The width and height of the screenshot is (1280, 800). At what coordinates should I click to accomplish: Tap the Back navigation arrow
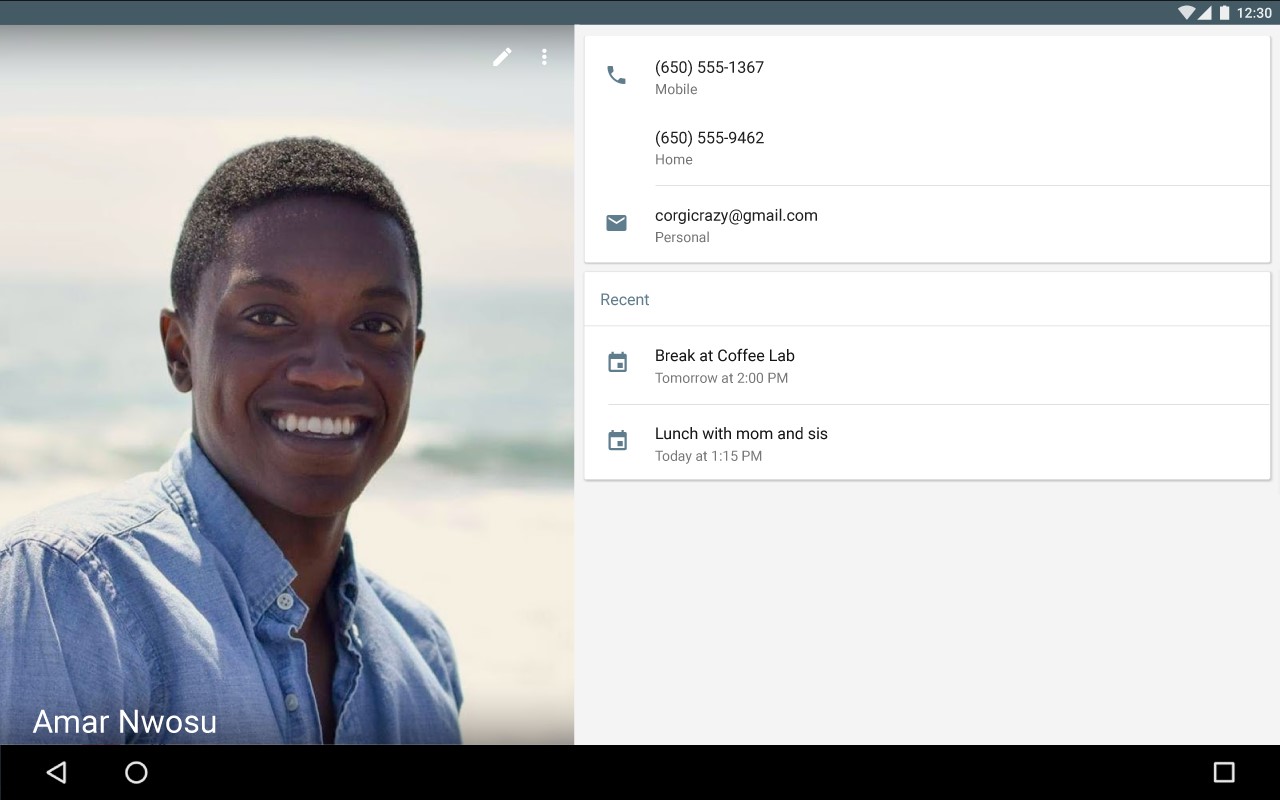tap(57, 772)
